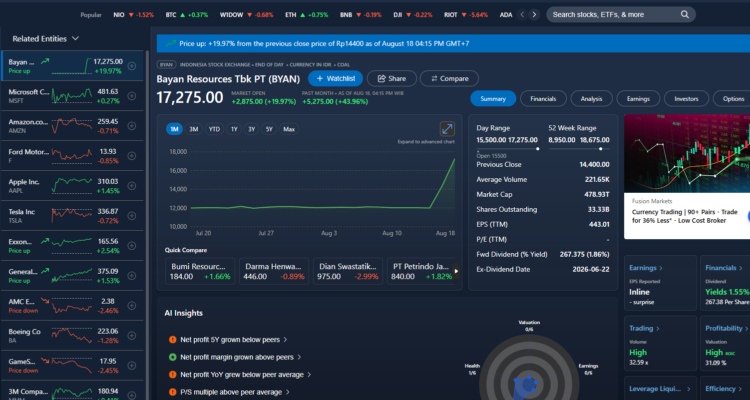Click plus icon beside Exxon row
Screen dimensions: 750x400
(x=132, y=246)
